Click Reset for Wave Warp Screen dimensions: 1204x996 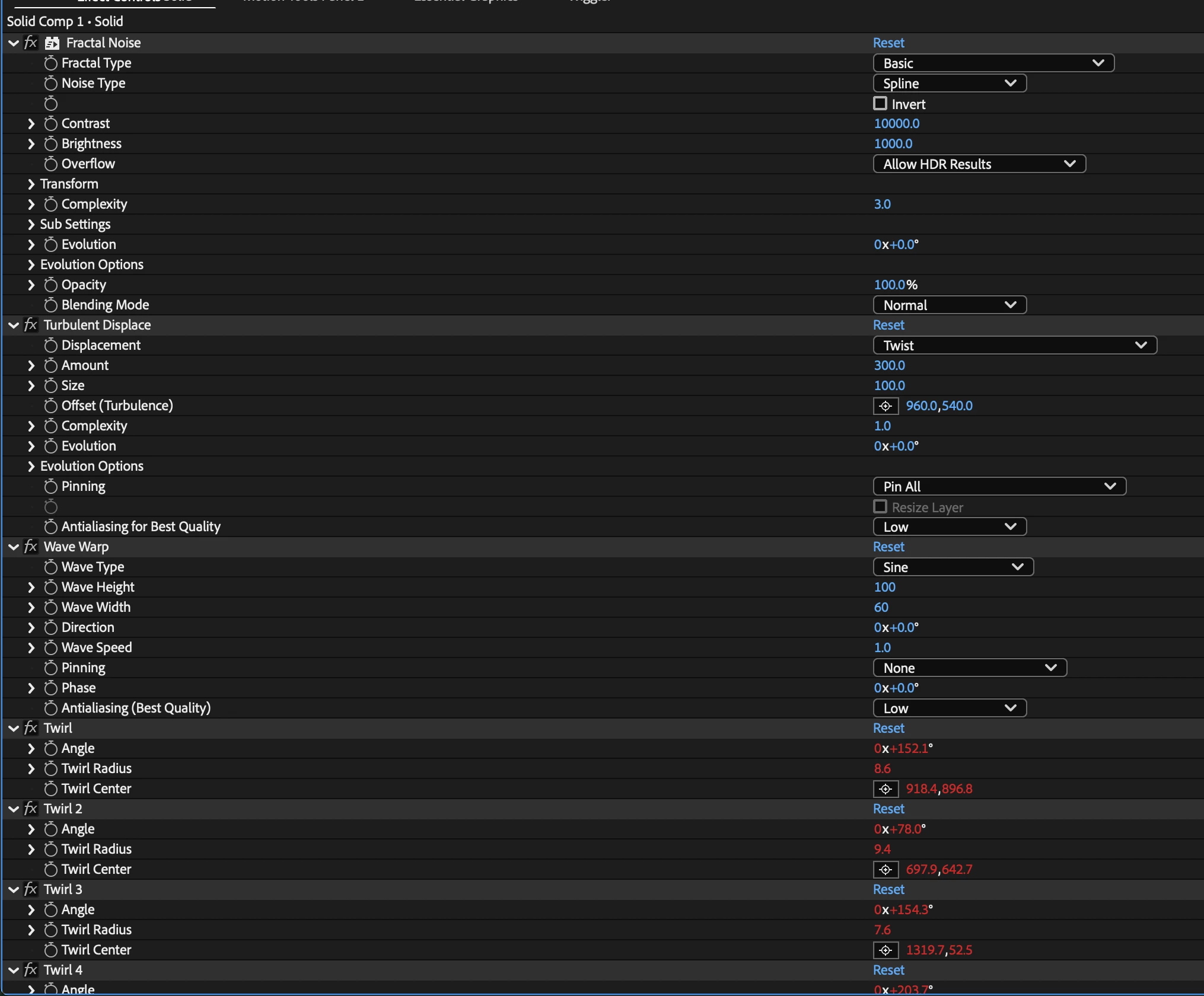888,547
